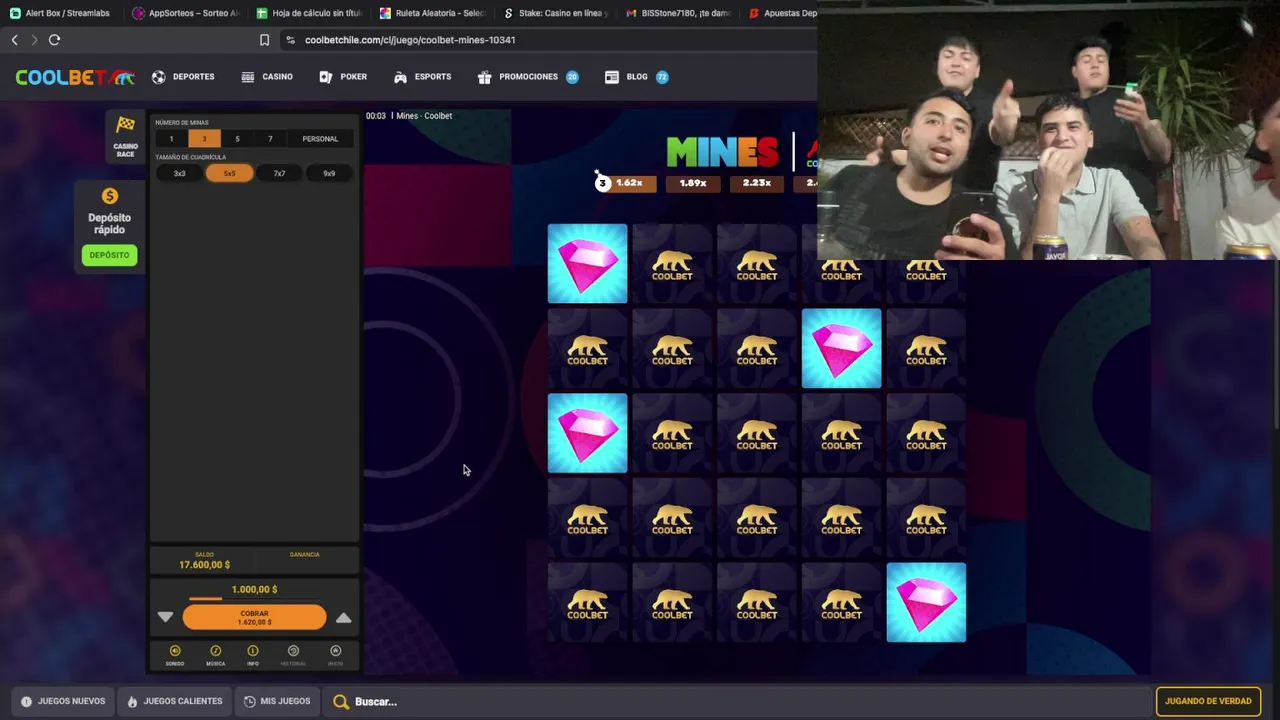The height and width of the screenshot is (720, 1280).
Task: Switch to Alert Box / Streamlabs tab
Action: coord(60,13)
